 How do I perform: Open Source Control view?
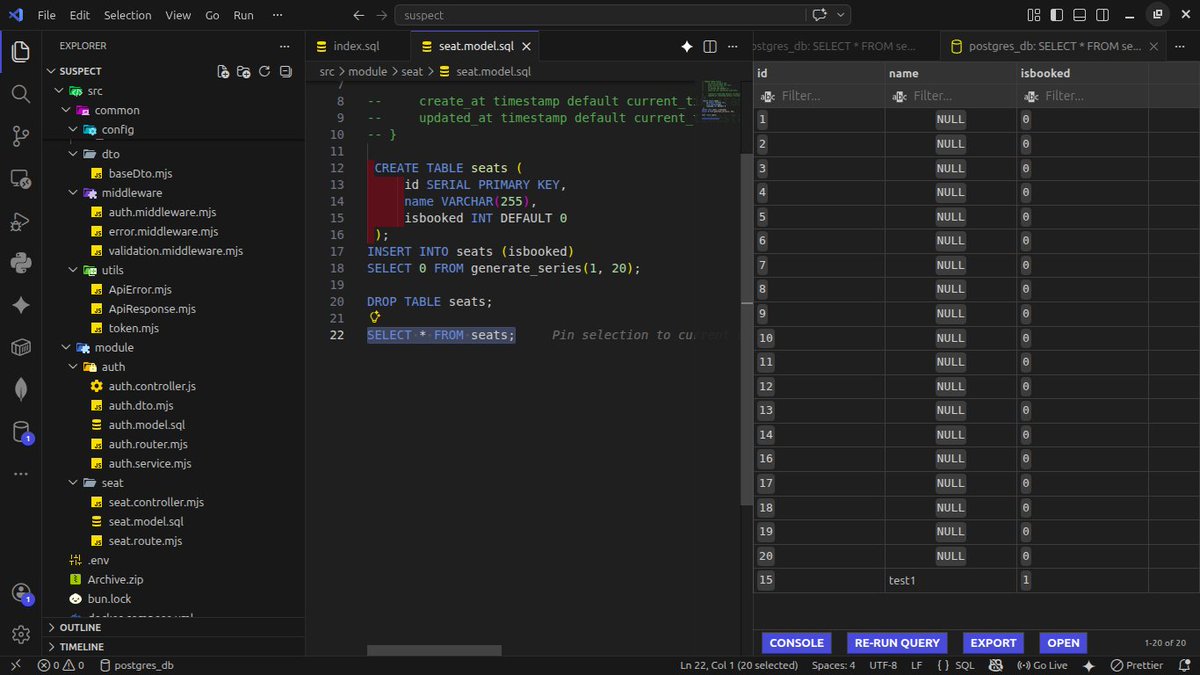tap(21, 136)
